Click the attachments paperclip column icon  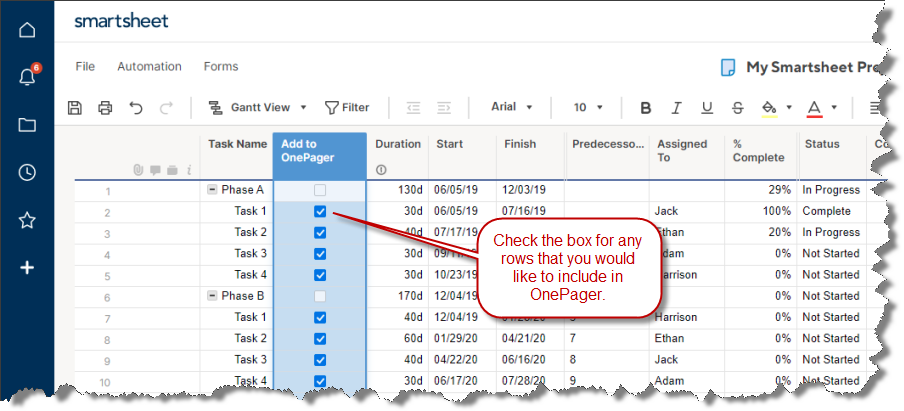point(138,170)
